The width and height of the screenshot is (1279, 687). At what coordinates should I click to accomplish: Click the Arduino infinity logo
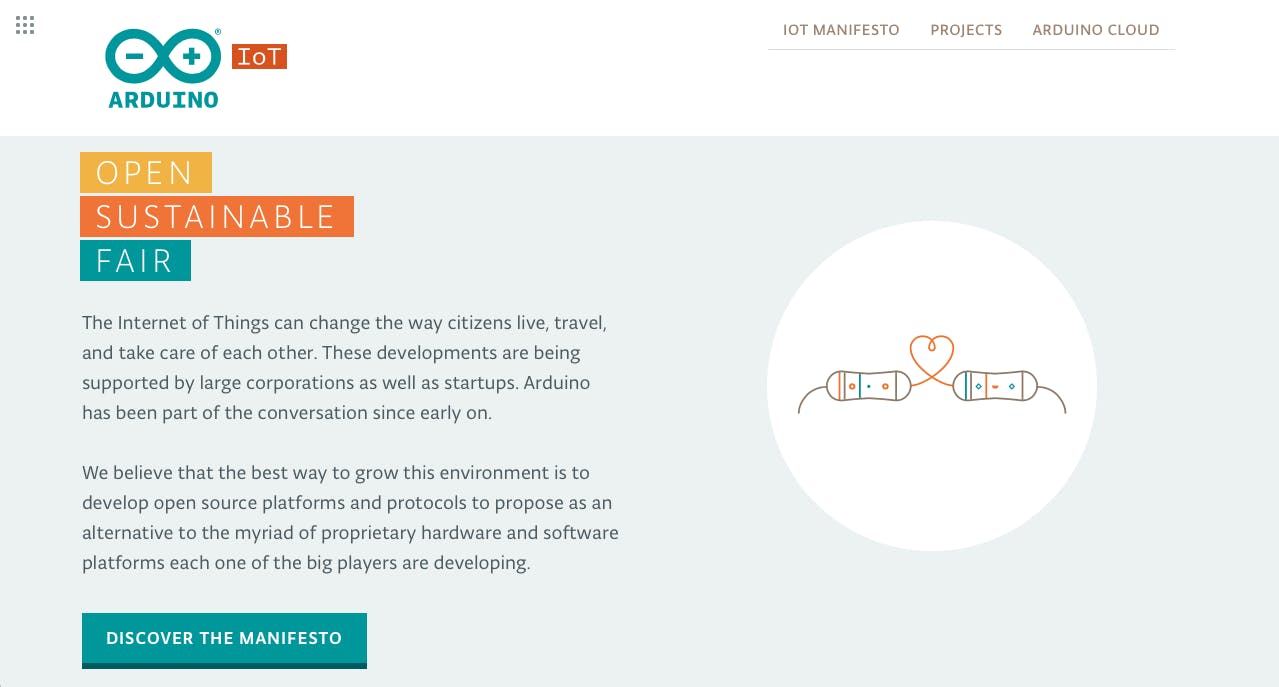pos(163,57)
